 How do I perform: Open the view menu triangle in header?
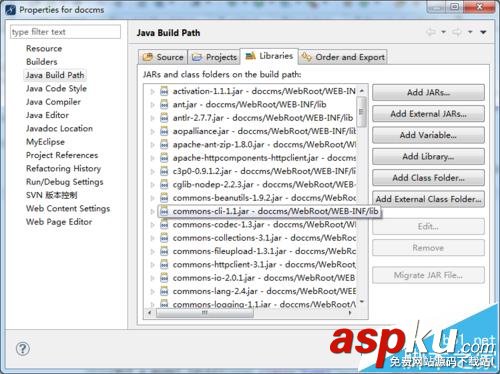tap(483, 32)
